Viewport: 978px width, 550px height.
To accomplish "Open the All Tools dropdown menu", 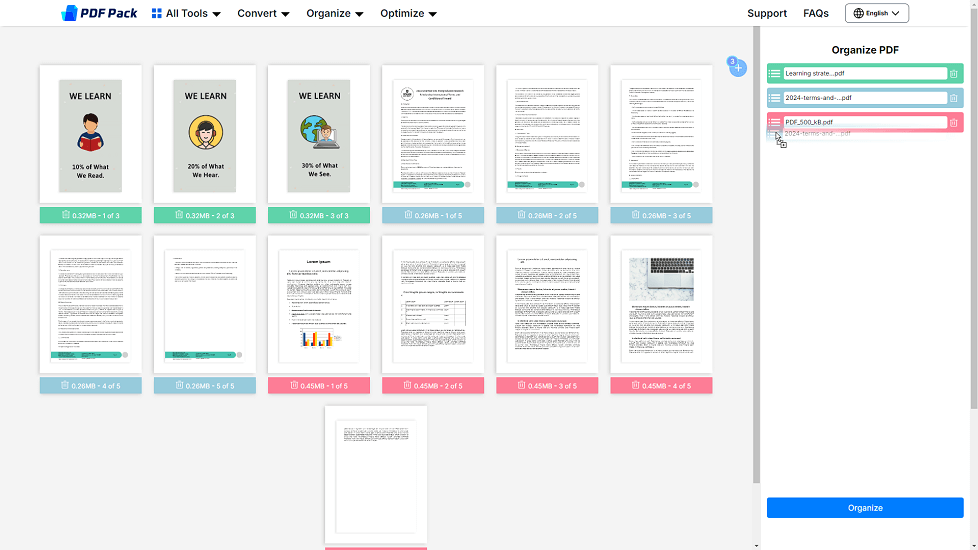I will click(186, 13).
